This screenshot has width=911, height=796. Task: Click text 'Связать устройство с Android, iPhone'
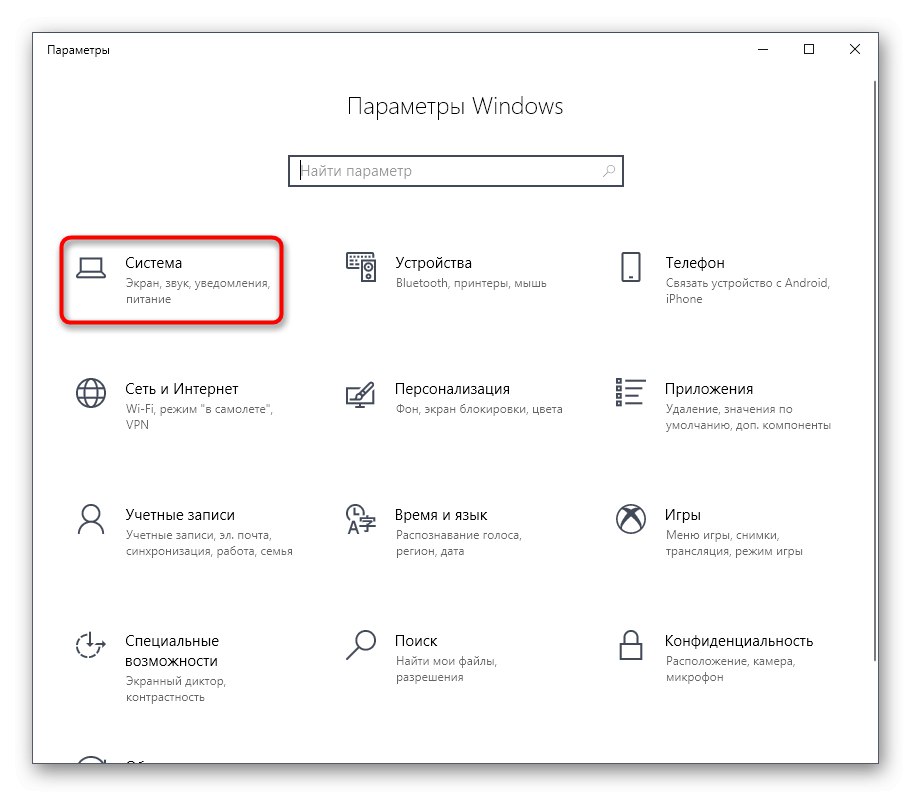[748, 291]
